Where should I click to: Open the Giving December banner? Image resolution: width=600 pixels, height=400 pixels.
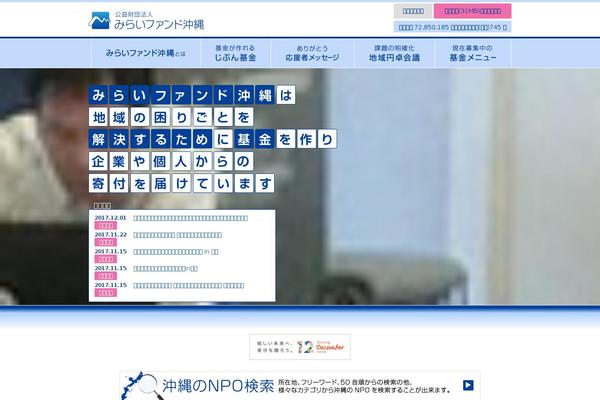(x=300, y=347)
